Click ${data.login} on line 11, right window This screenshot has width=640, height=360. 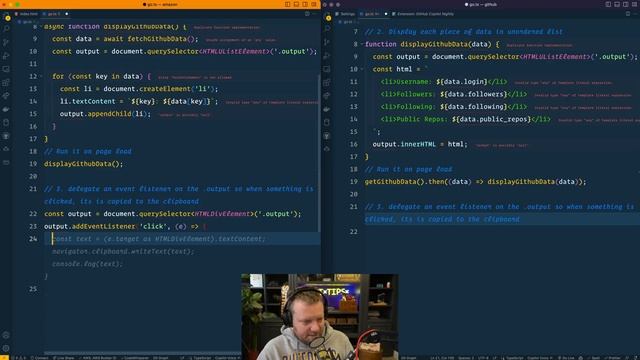click(461, 82)
